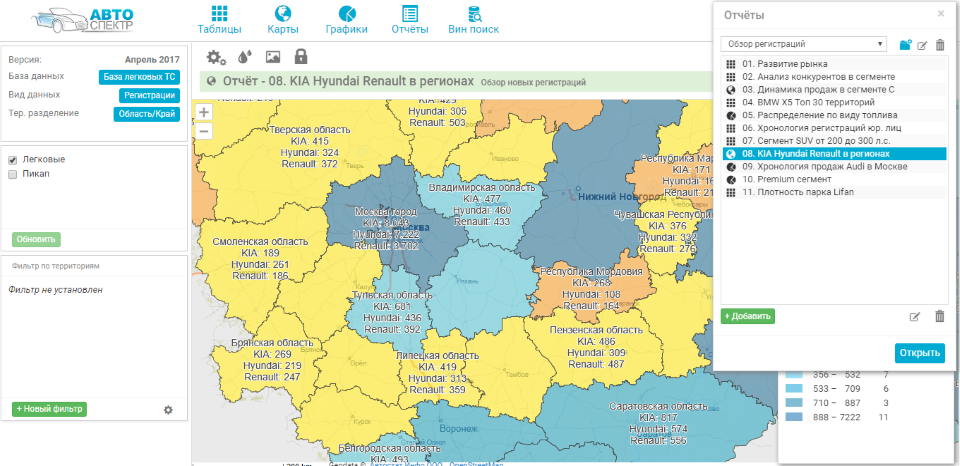The height and width of the screenshot is (466, 960).
Task: Click the 533 – 709 legend color swatch
Action: 794,388
